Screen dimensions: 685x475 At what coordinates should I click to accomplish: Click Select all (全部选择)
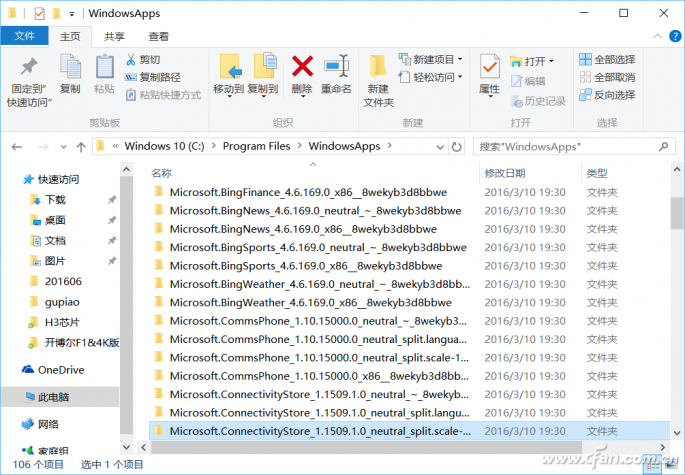coord(607,59)
